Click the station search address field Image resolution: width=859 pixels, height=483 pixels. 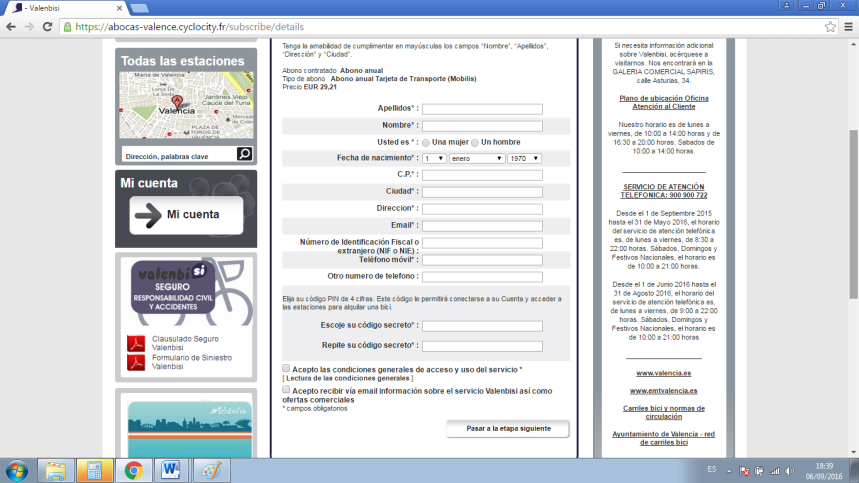(x=179, y=156)
